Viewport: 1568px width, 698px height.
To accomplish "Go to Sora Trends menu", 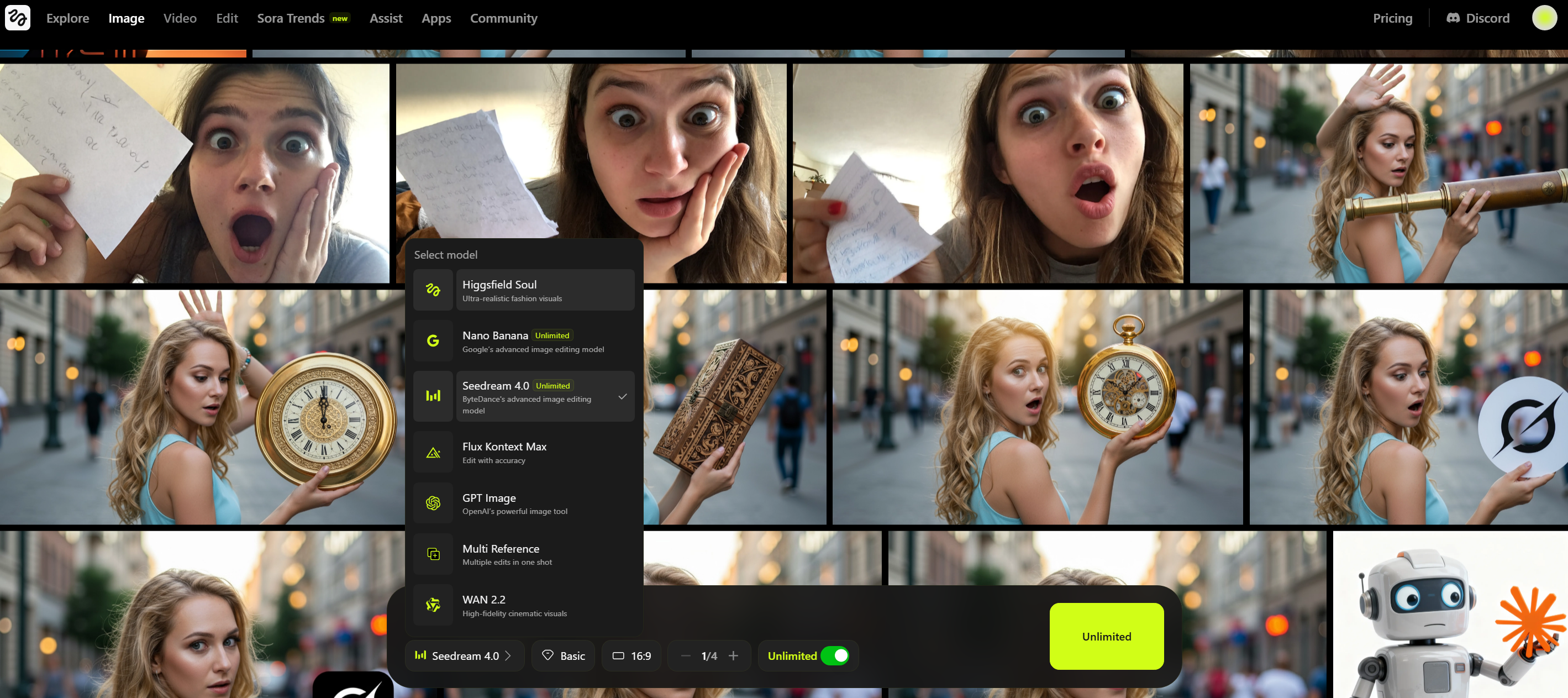I will pos(291,18).
